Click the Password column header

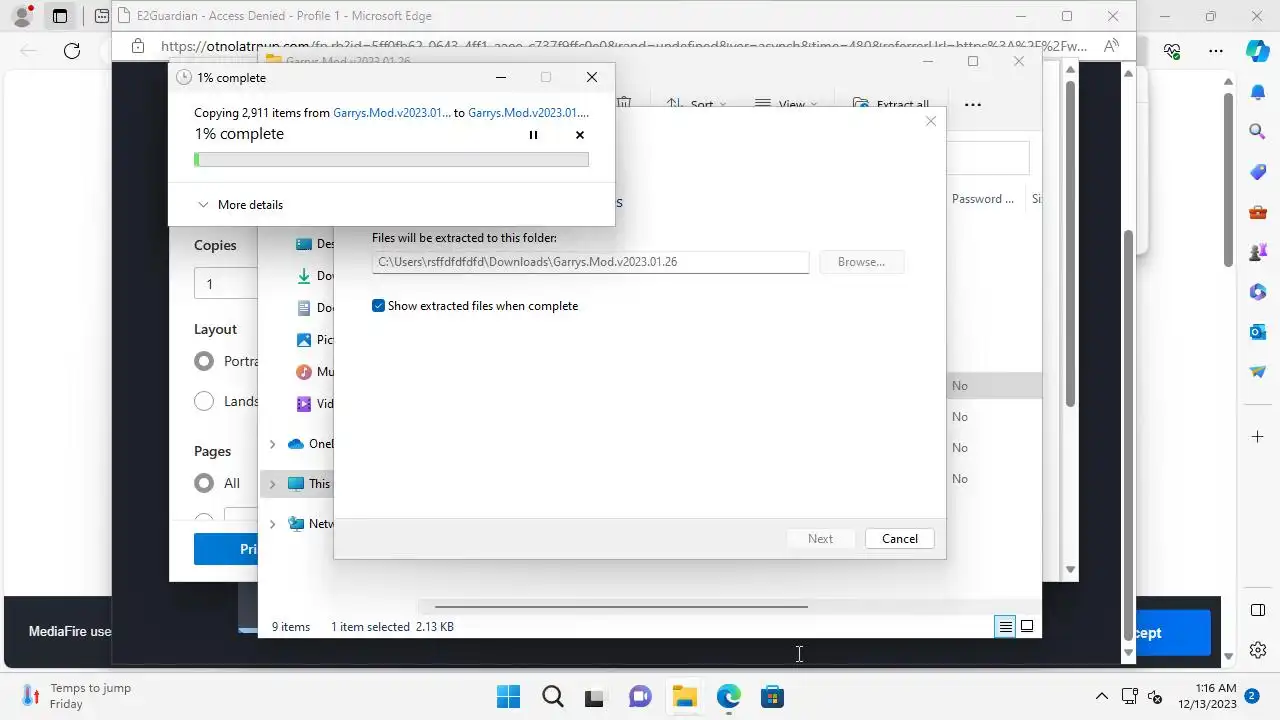point(982,199)
